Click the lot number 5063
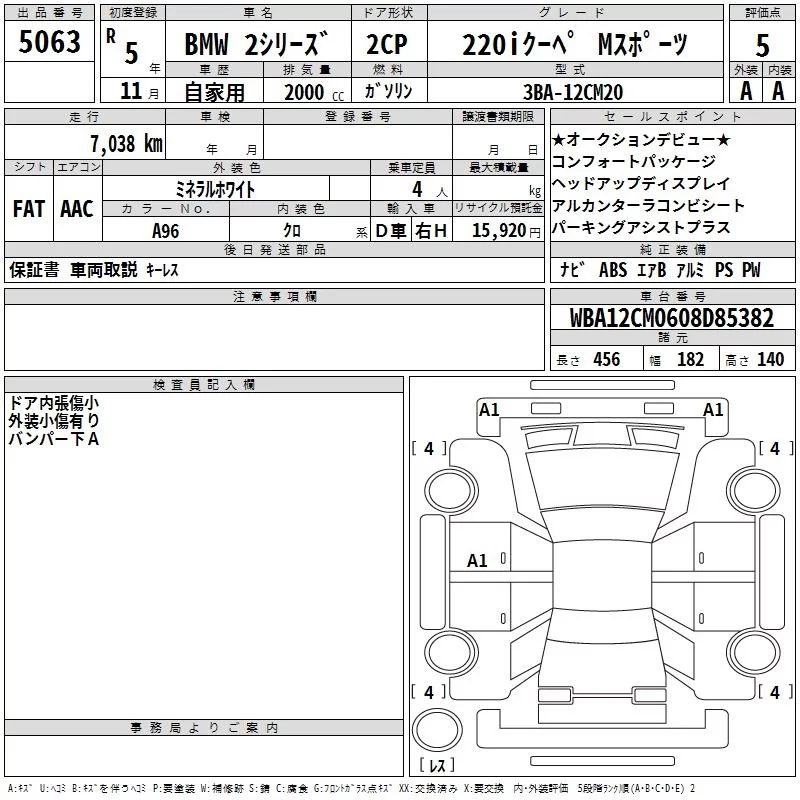This screenshot has height=800, width=800. point(49,42)
